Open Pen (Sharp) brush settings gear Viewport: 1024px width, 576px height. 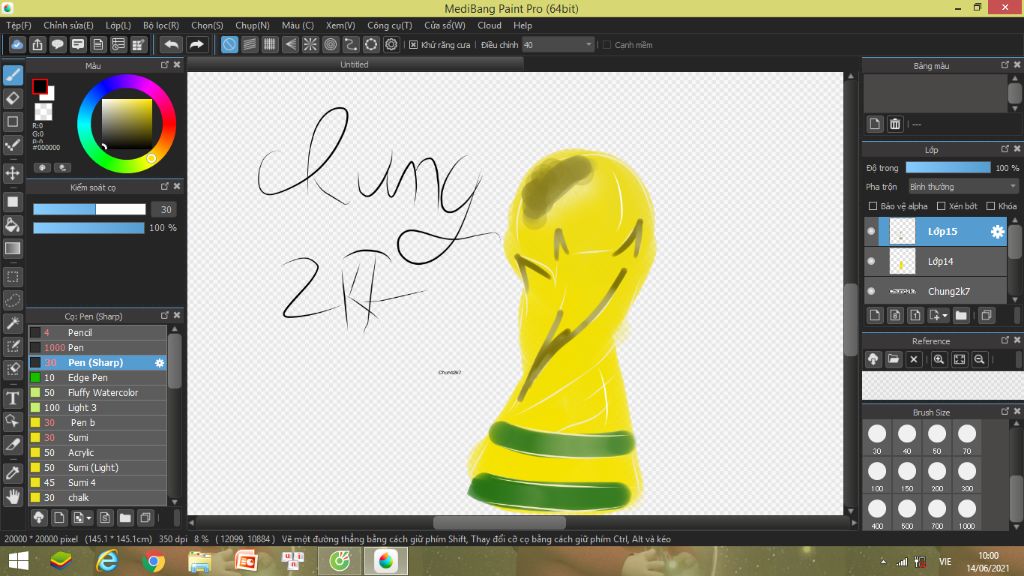click(x=159, y=362)
